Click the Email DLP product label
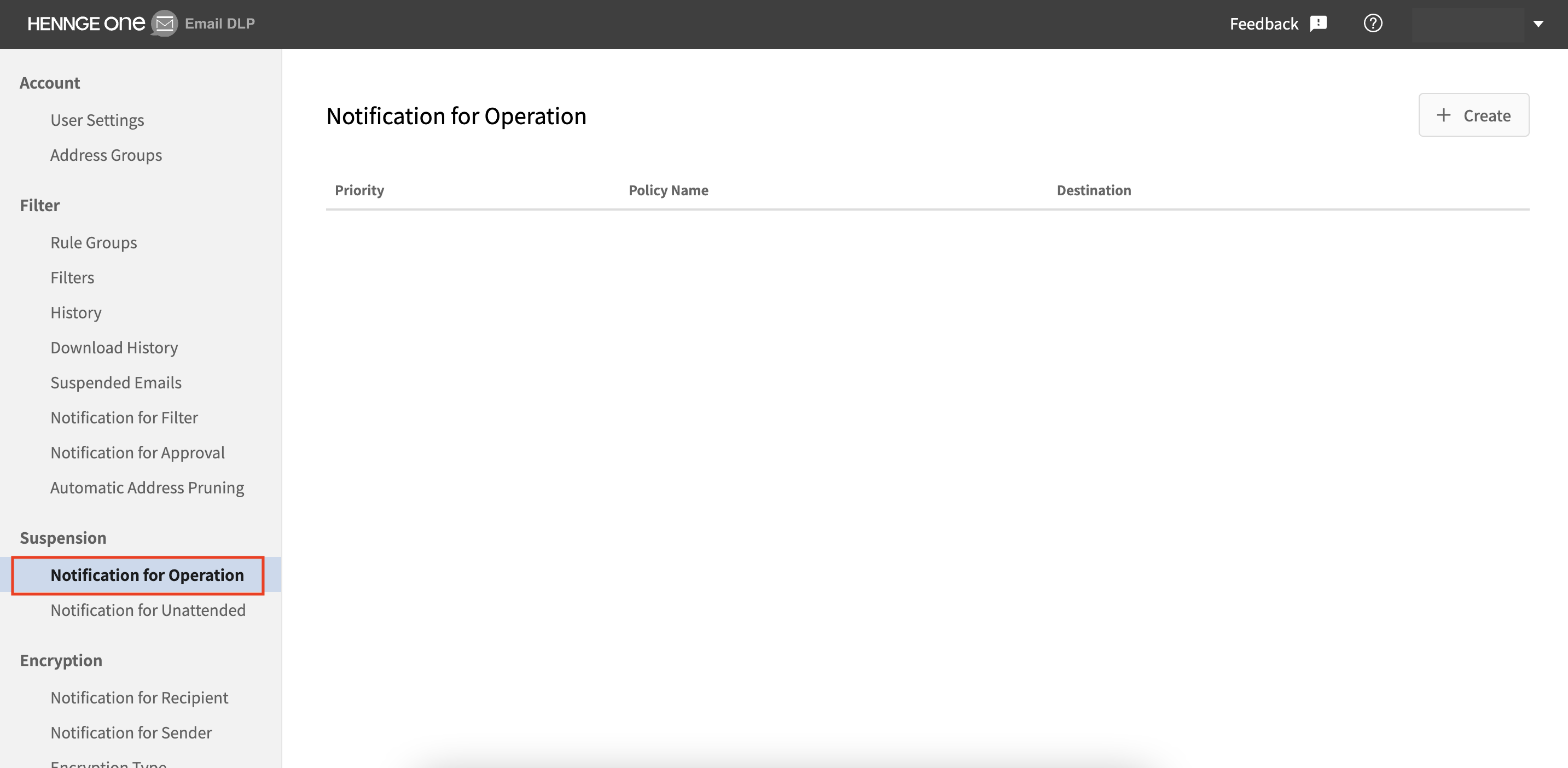 coord(220,24)
